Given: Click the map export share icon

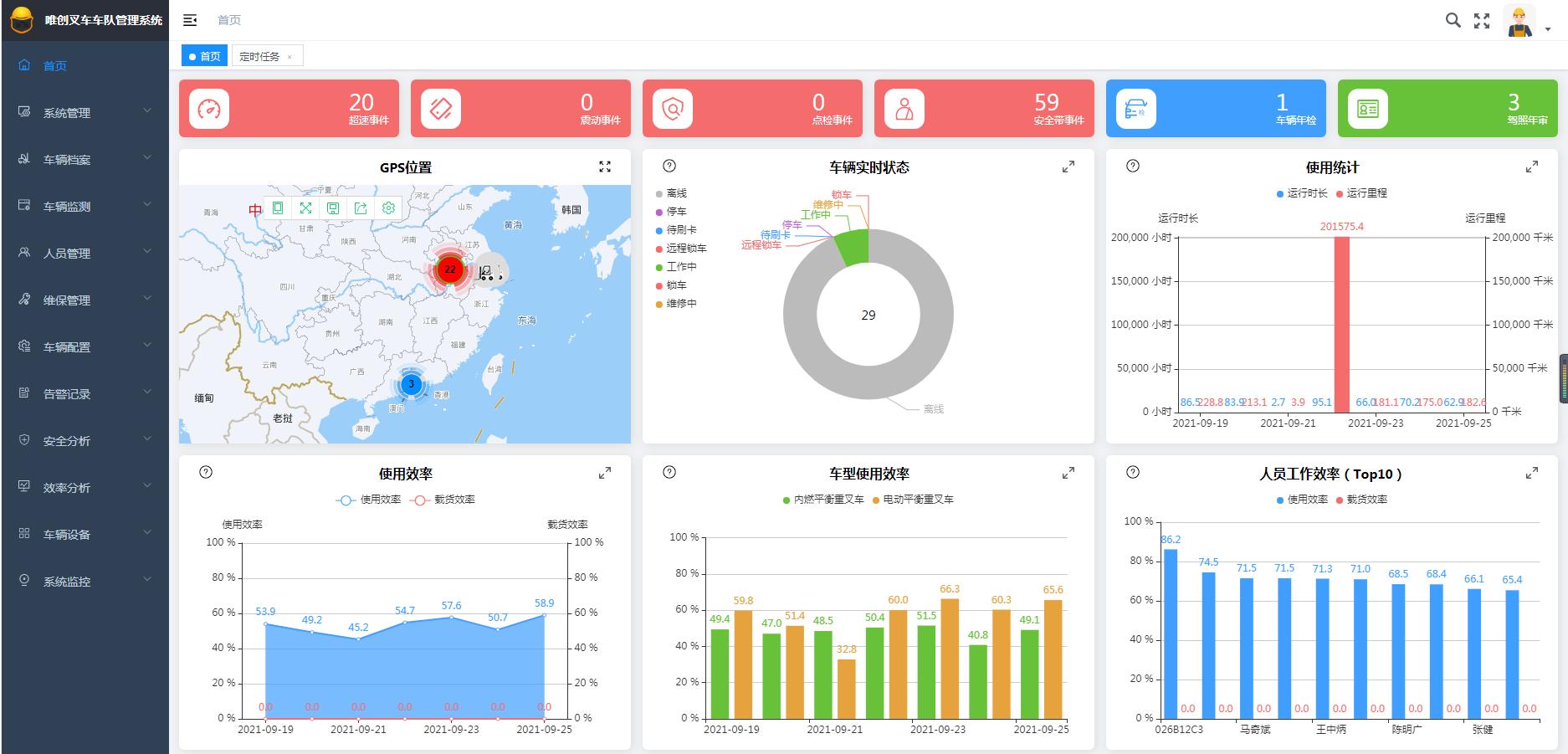Looking at the screenshot, I should pos(361,208).
